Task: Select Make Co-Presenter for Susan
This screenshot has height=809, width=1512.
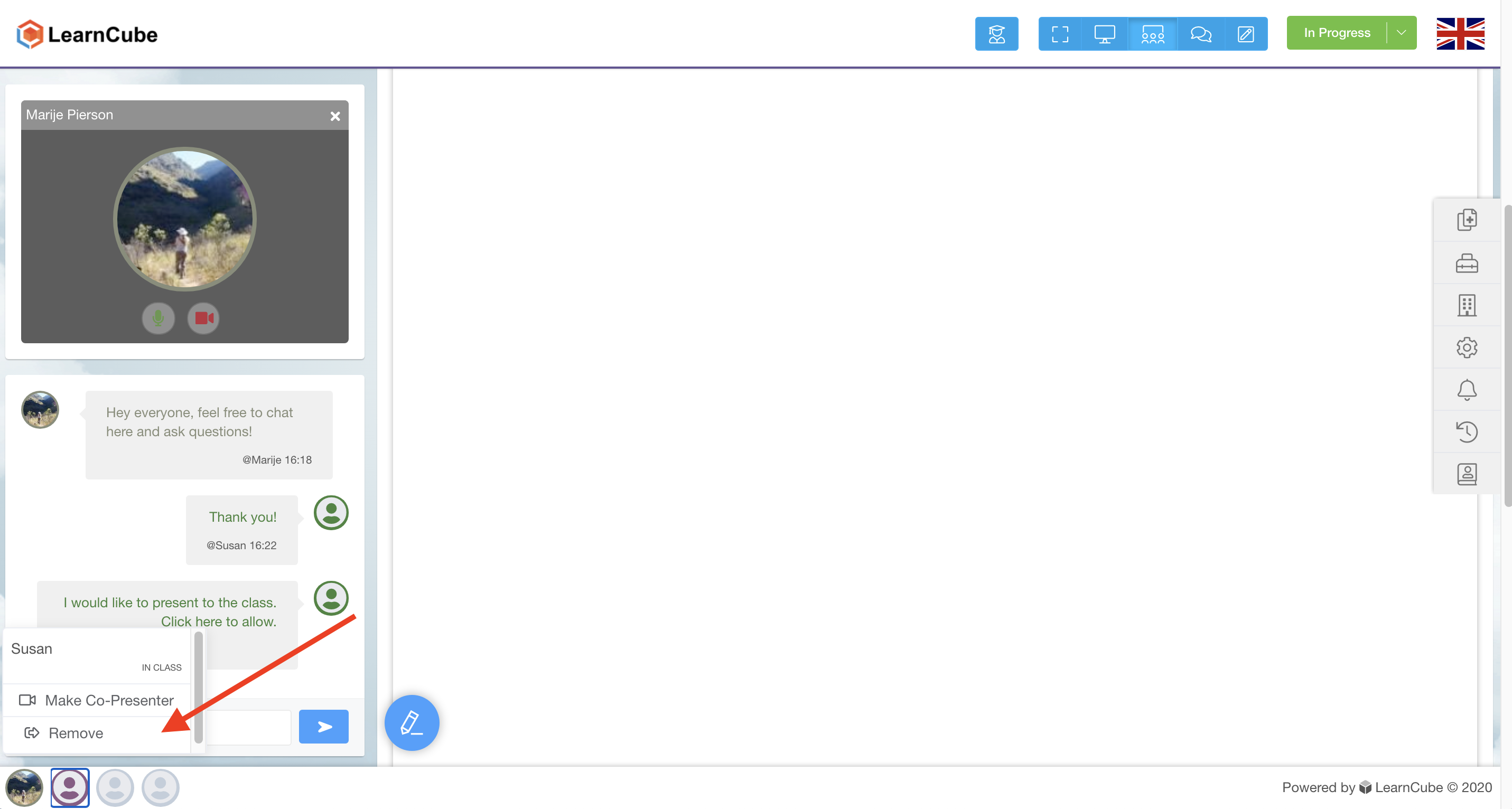Action: [x=109, y=700]
